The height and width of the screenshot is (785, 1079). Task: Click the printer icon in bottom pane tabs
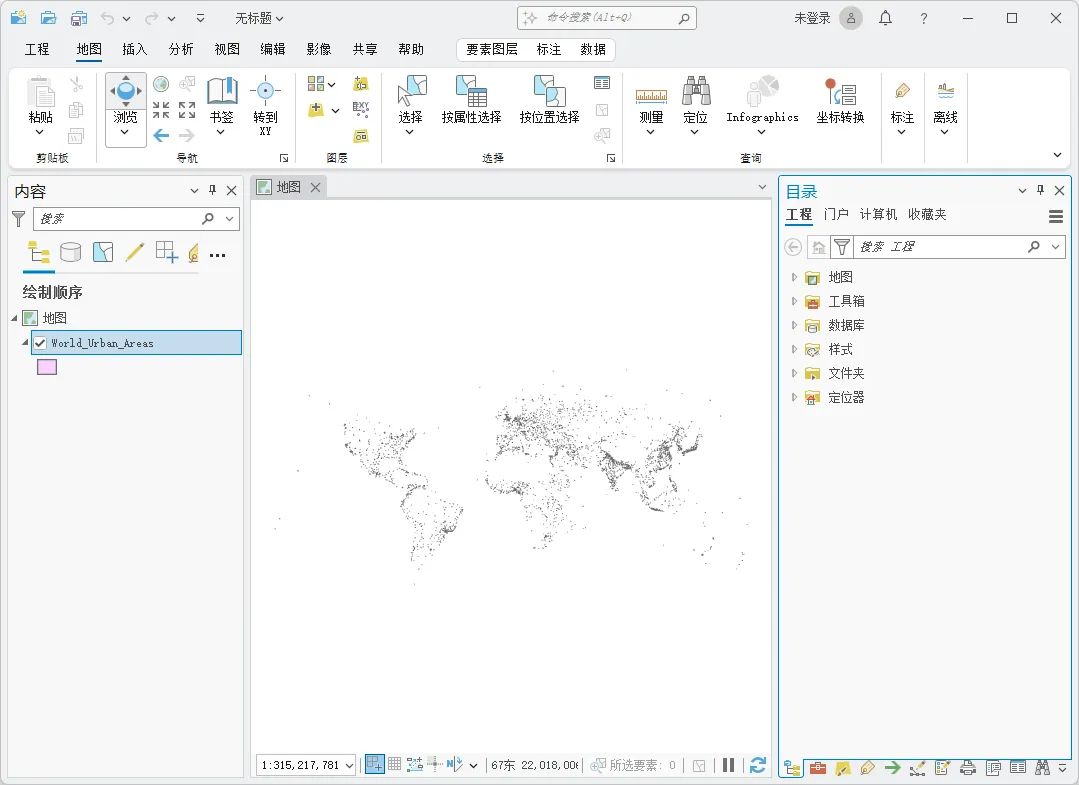pyautogui.click(x=968, y=767)
